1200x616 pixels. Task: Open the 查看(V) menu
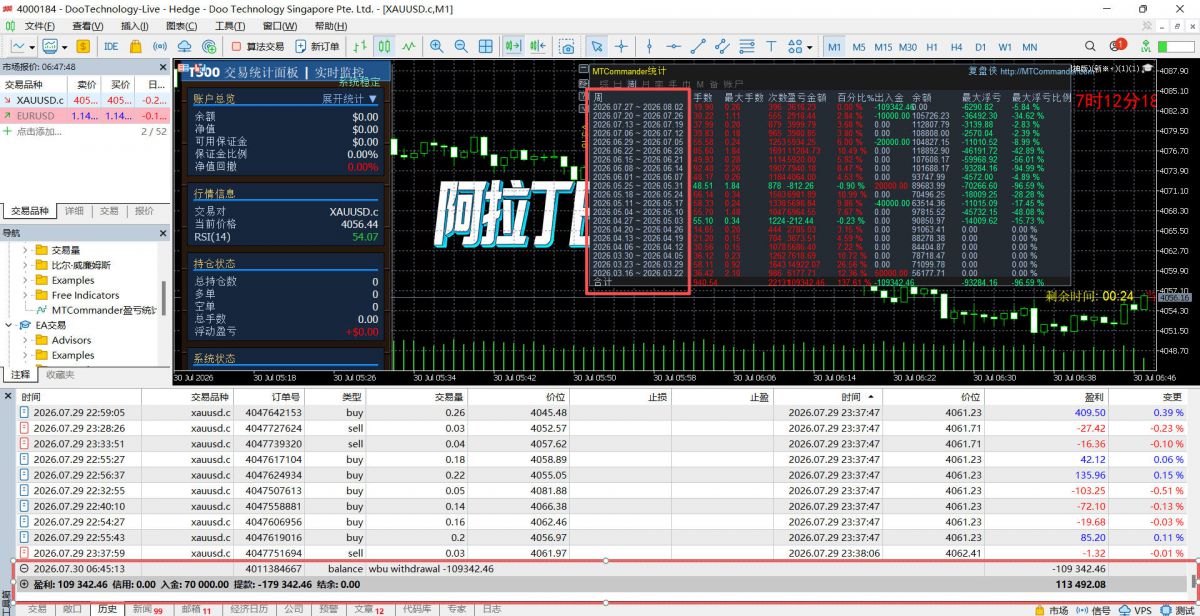(x=87, y=26)
